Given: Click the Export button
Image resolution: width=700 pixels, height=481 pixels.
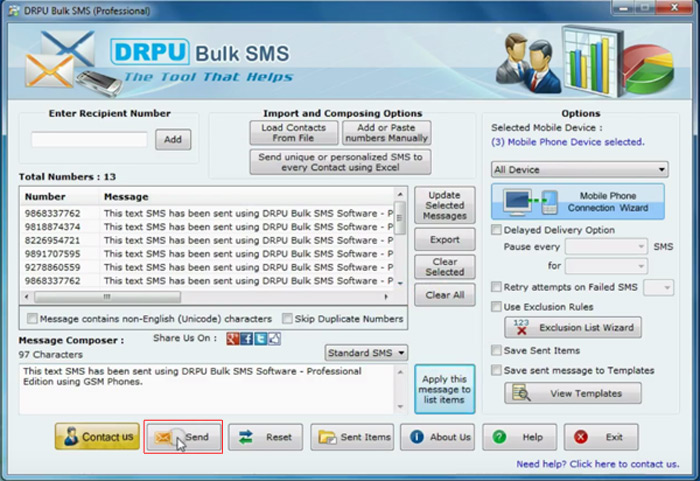Looking at the screenshot, I should (445, 239).
